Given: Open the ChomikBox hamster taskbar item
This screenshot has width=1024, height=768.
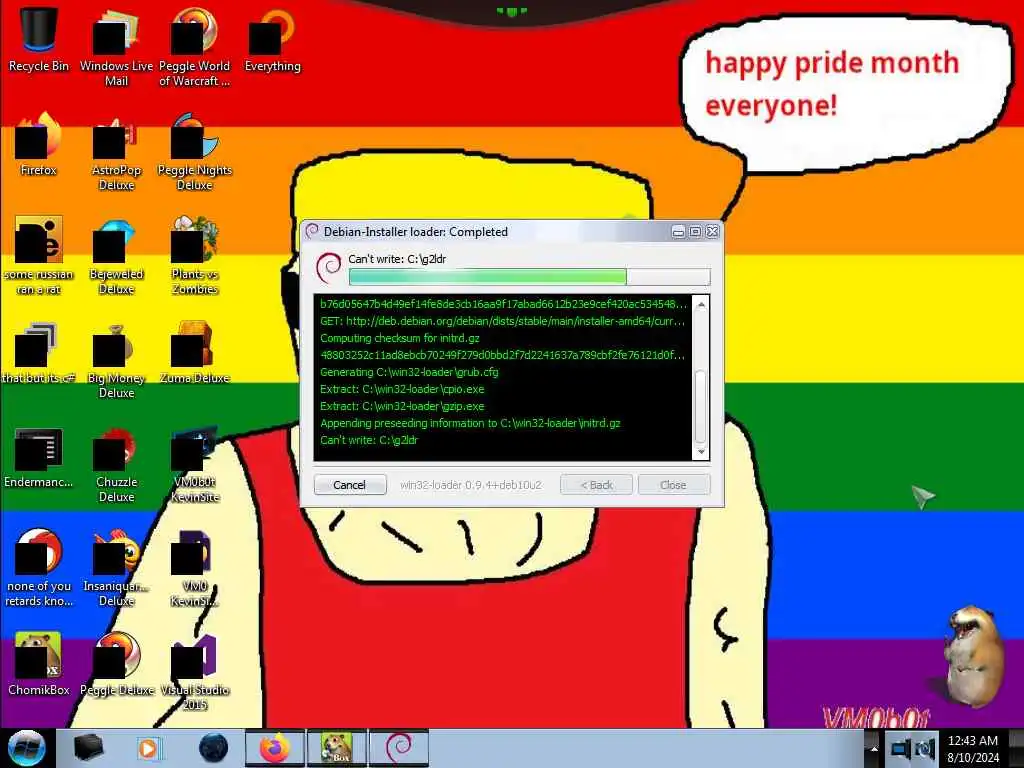Looking at the screenshot, I should click(337, 748).
